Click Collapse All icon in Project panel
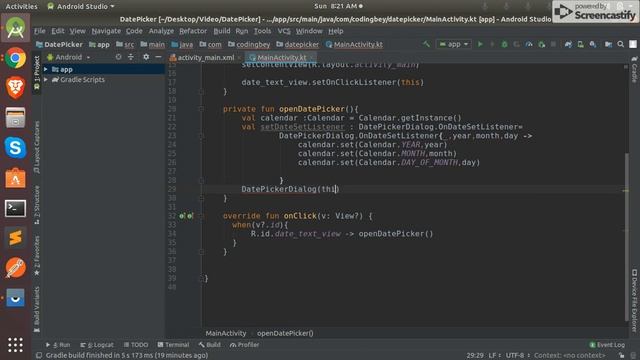Screen dimensions: 640x360 [x=131, y=57]
